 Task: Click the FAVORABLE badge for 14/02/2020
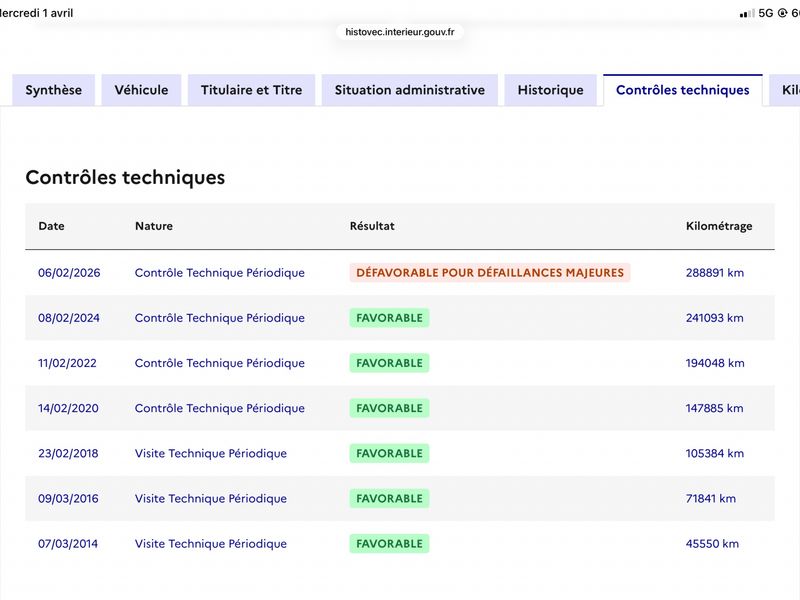pyautogui.click(x=389, y=408)
